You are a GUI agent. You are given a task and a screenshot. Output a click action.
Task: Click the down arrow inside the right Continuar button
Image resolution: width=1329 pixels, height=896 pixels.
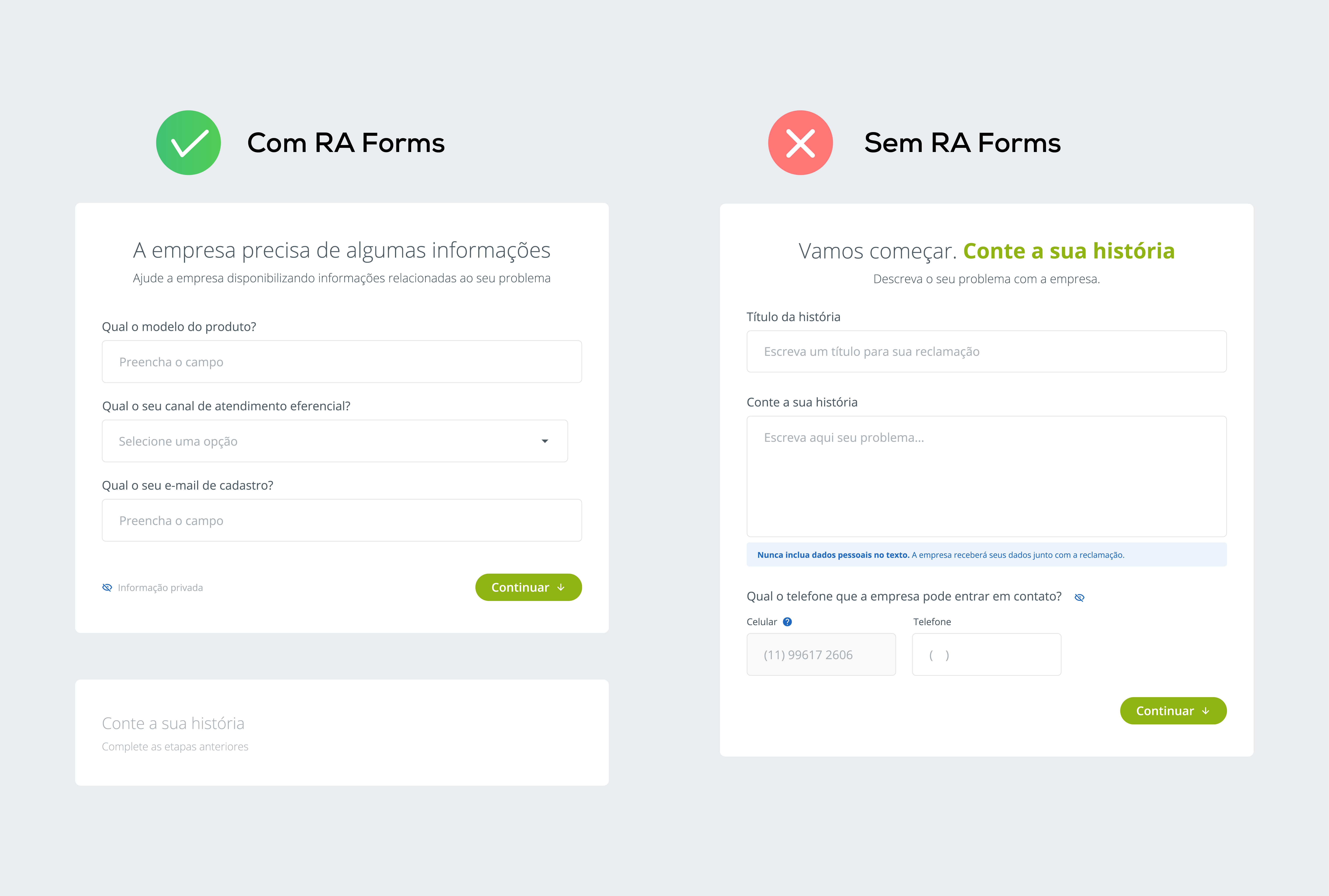pyautogui.click(x=1206, y=710)
